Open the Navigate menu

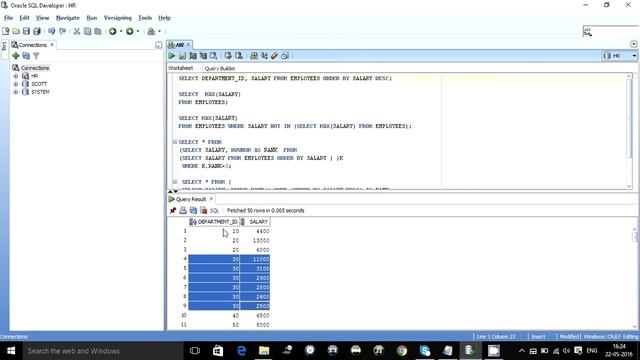tap(68, 18)
